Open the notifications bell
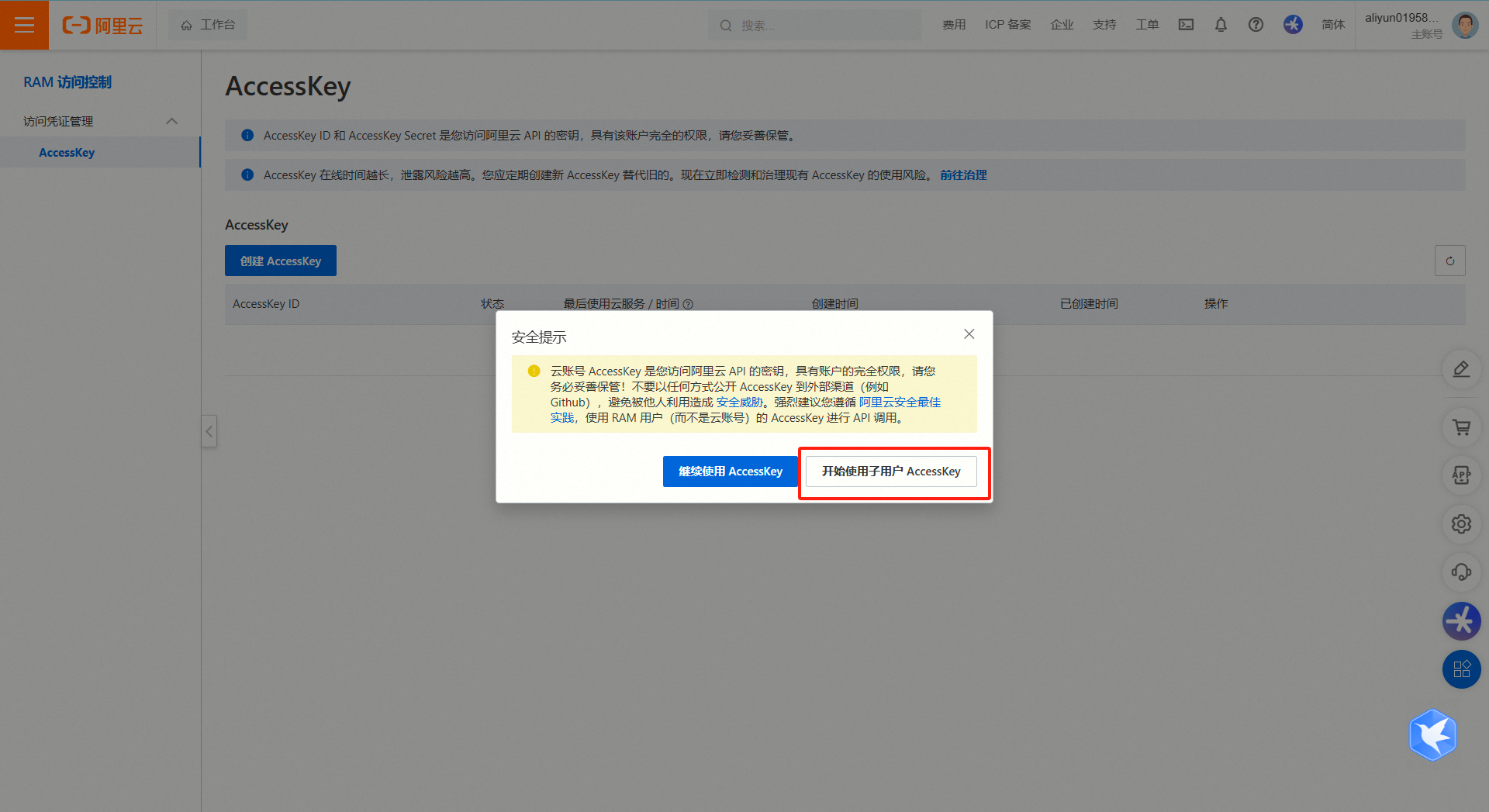Screen dimensions: 1489x812 point(1221,25)
